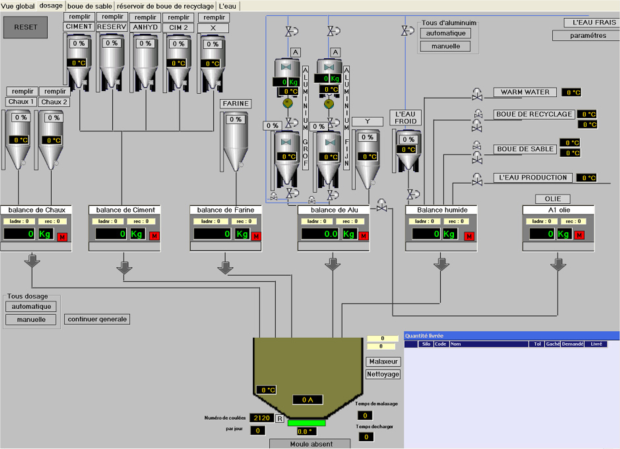The image size is (620, 449).
Task: Open the paramètres button
Action: click(x=588, y=36)
